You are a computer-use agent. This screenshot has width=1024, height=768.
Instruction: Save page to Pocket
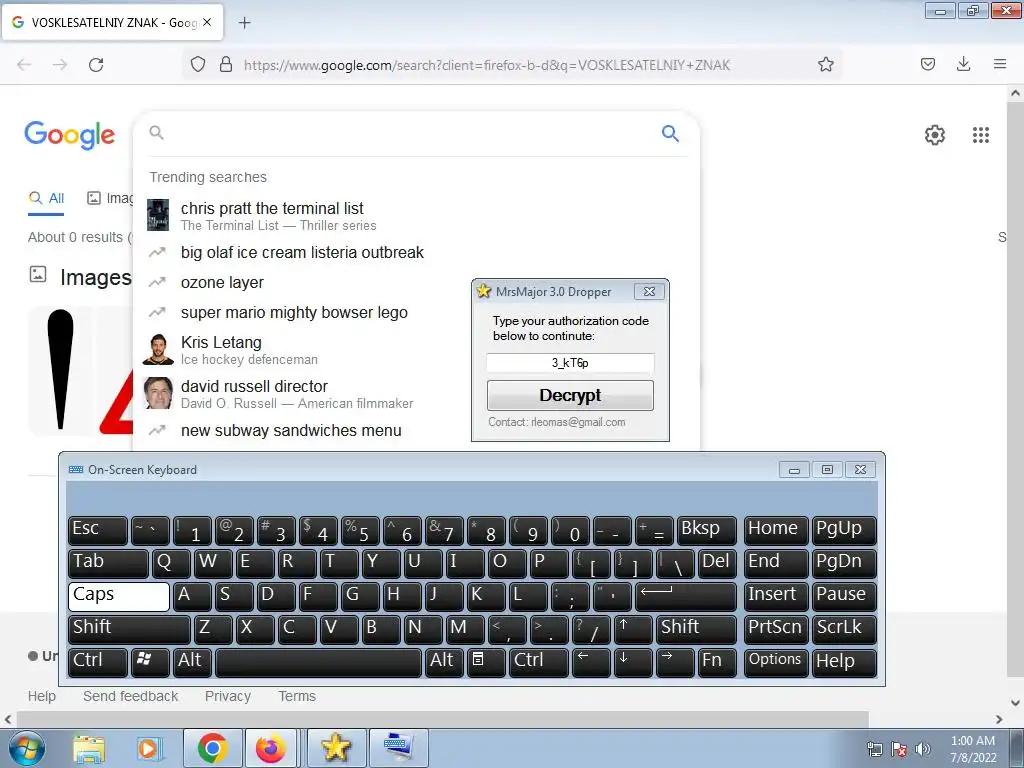[927, 64]
